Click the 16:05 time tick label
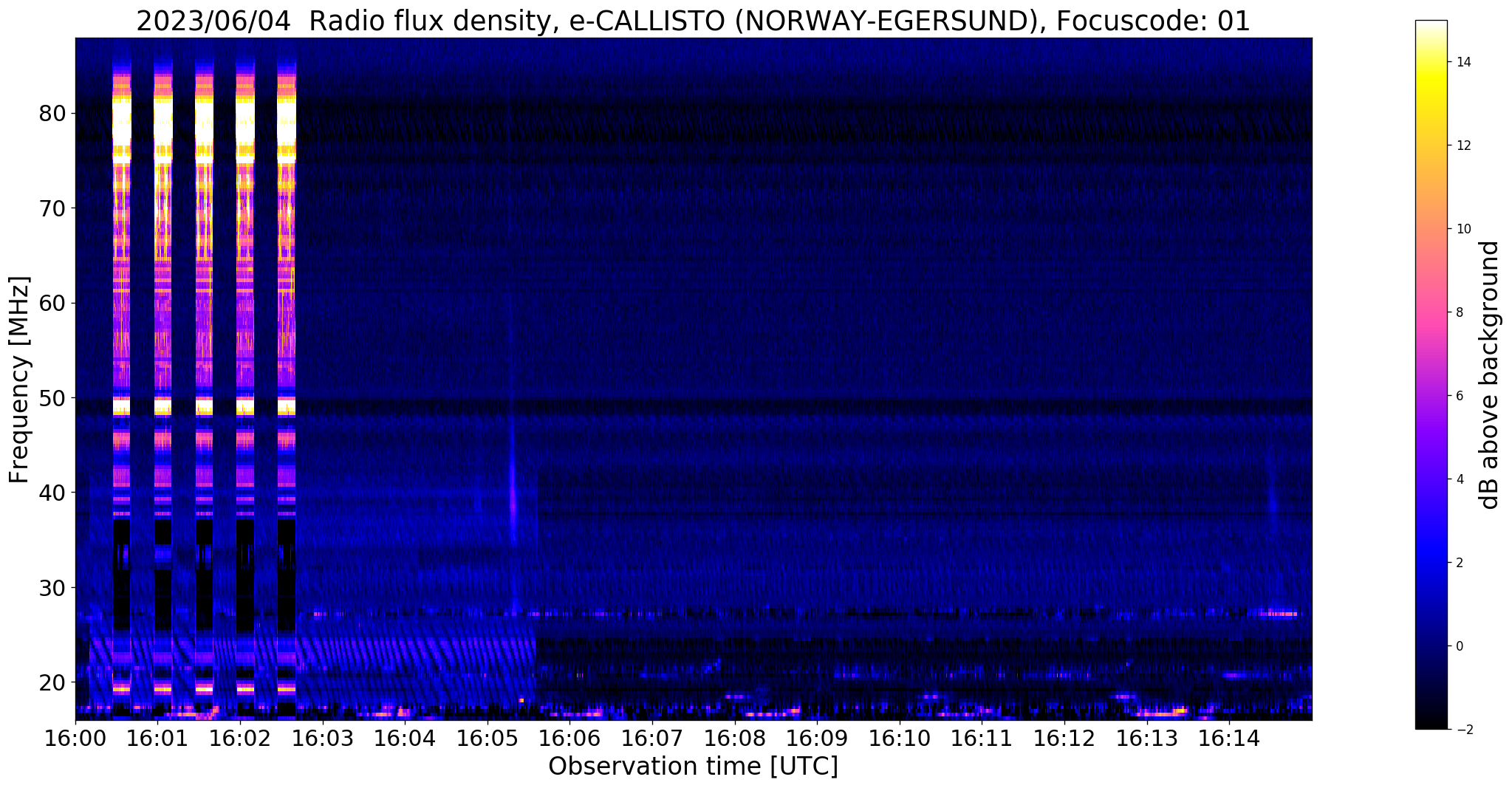The height and width of the screenshot is (788, 1512). 488,738
